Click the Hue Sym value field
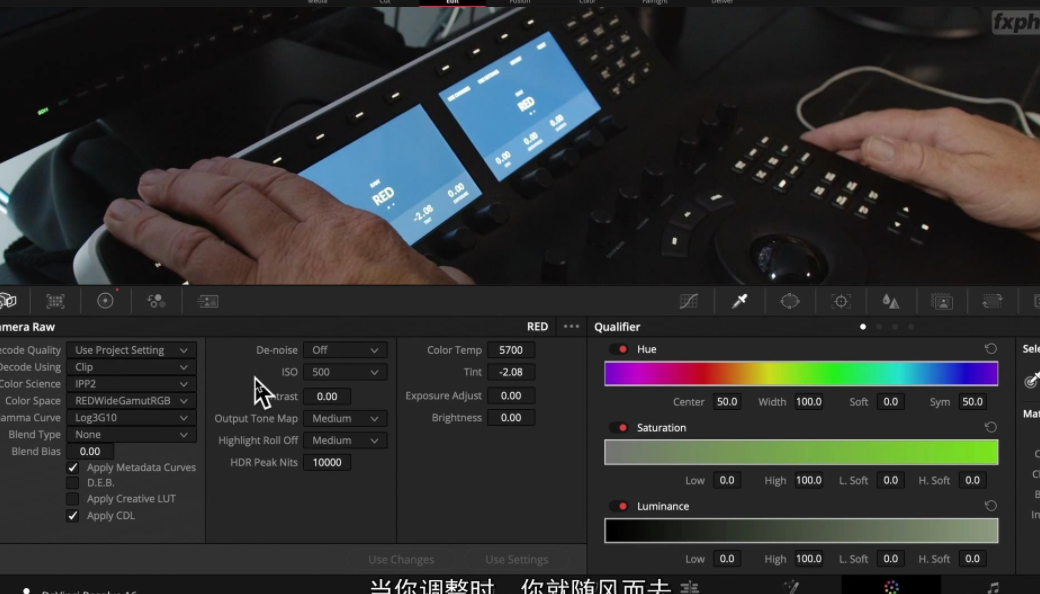 click(x=972, y=402)
